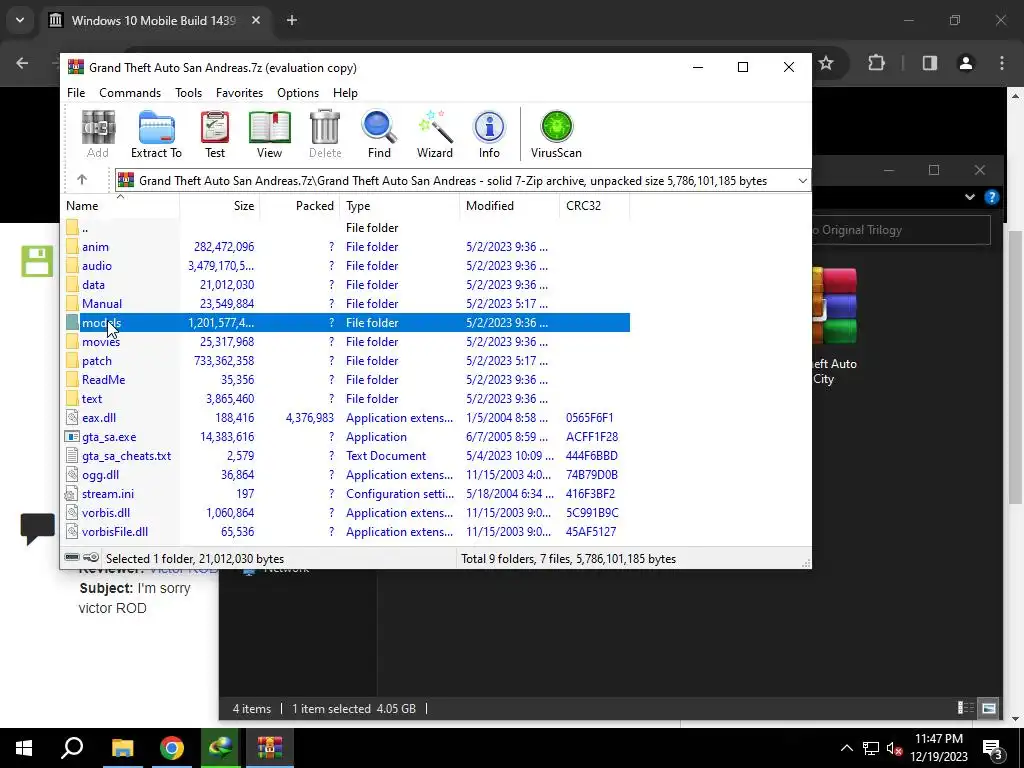Click the green save floppy icon on webpage
This screenshot has height=768, width=1024.
coord(37,261)
